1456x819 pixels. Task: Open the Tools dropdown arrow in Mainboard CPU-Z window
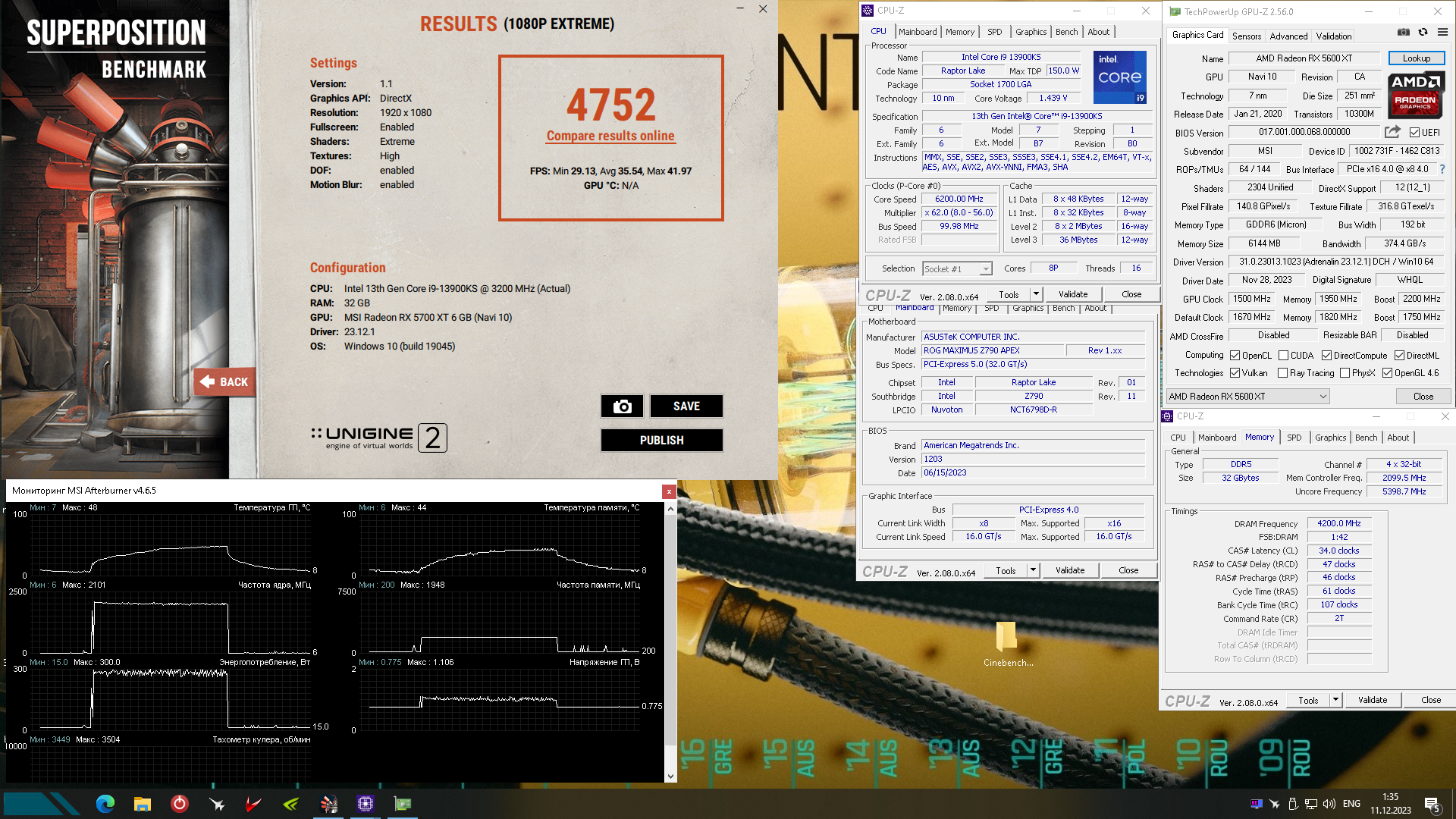click(x=1033, y=570)
